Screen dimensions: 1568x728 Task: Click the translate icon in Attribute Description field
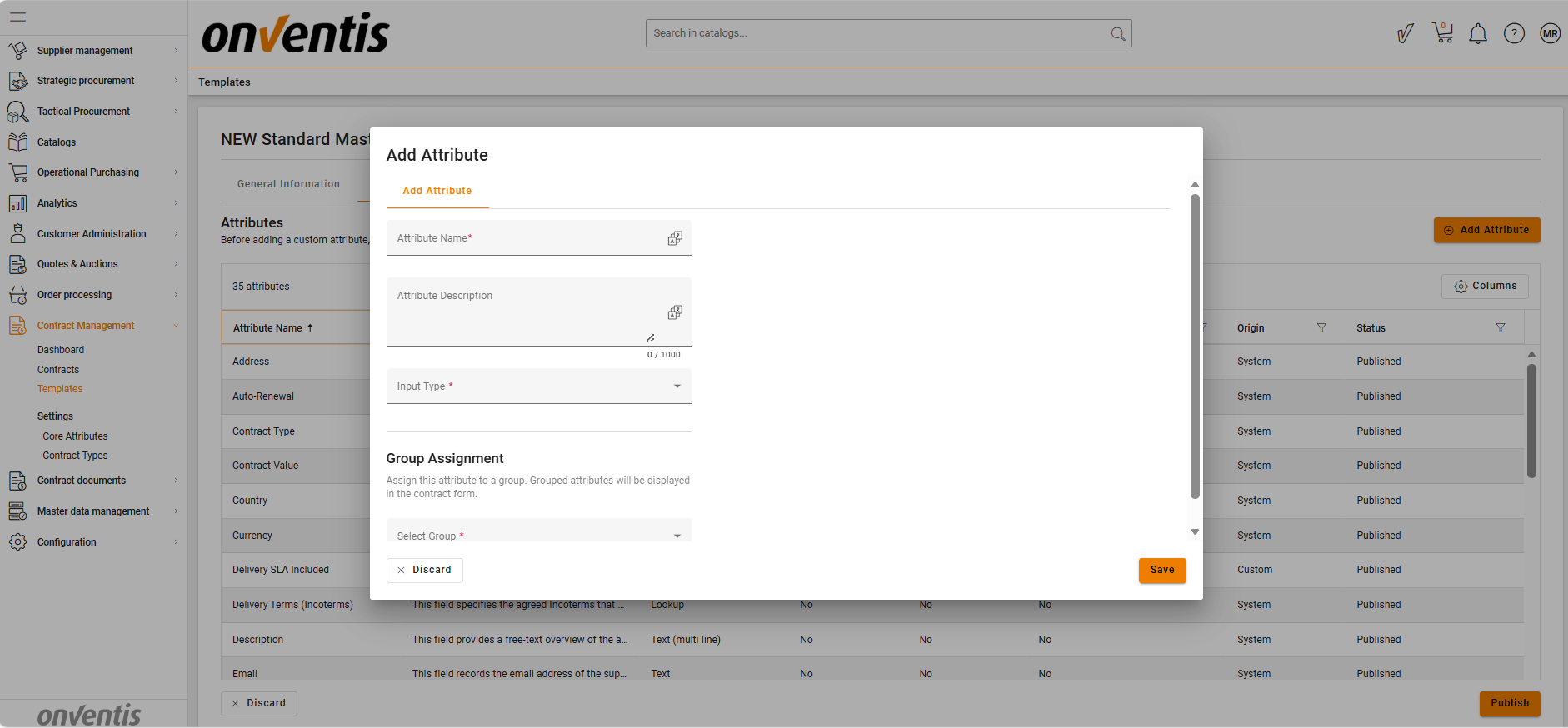(674, 312)
